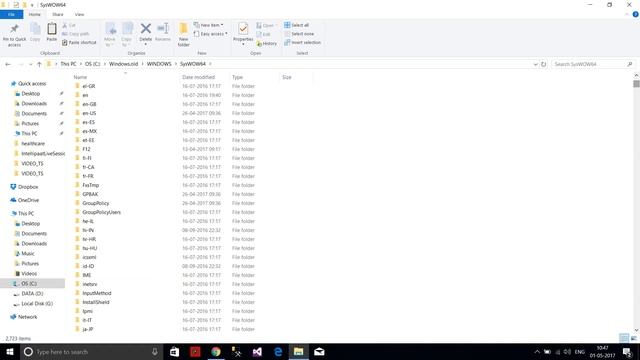Open Chrome from the taskbar
640x360 pixels.
coord(216,352)
